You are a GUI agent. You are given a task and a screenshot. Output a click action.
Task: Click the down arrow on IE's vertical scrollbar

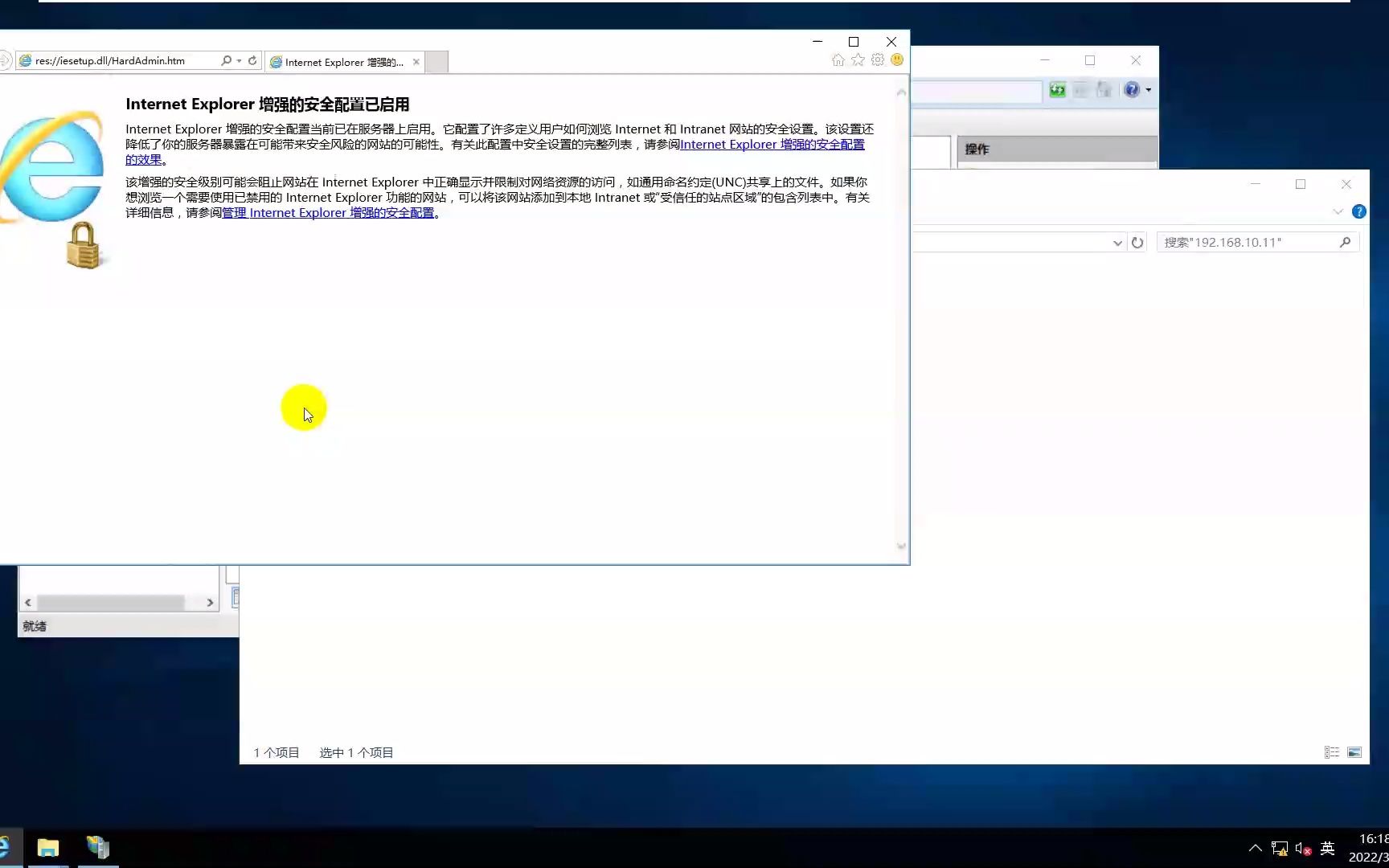pos(901,547)
